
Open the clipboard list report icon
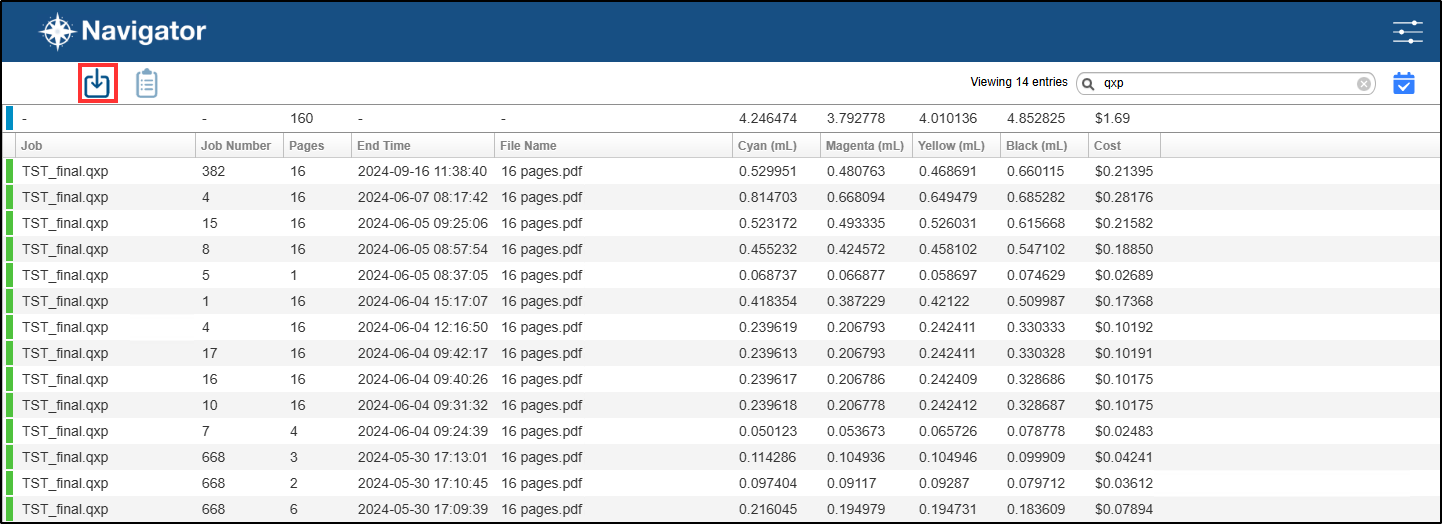147,83
